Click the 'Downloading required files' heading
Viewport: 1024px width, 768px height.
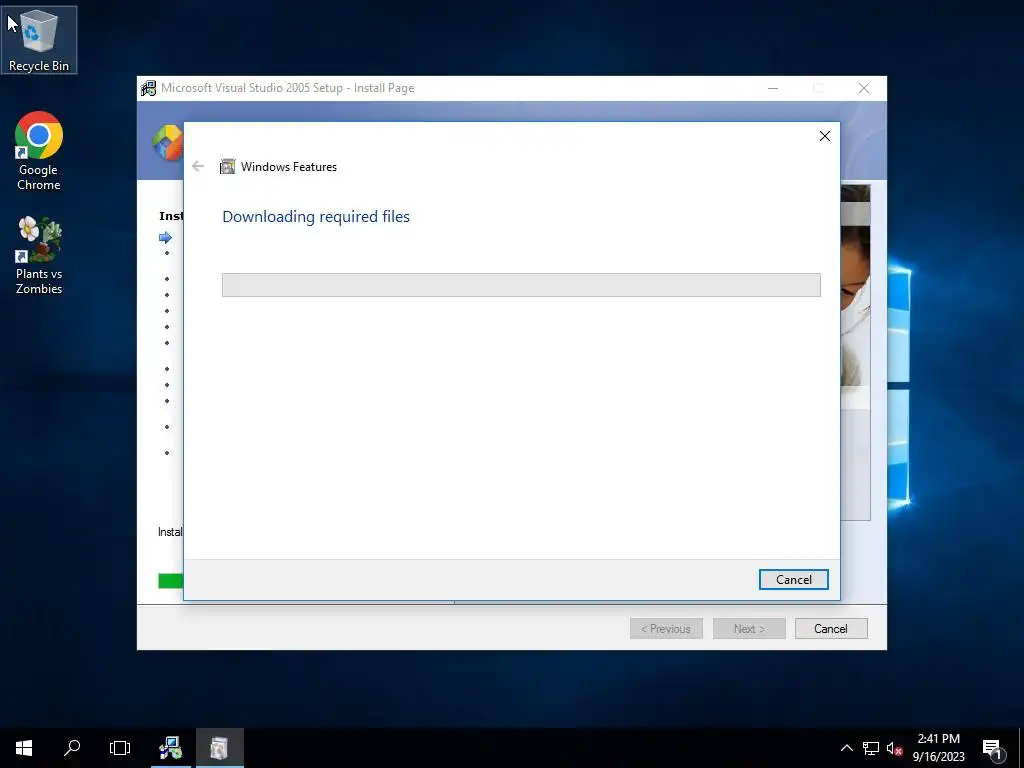316,216
